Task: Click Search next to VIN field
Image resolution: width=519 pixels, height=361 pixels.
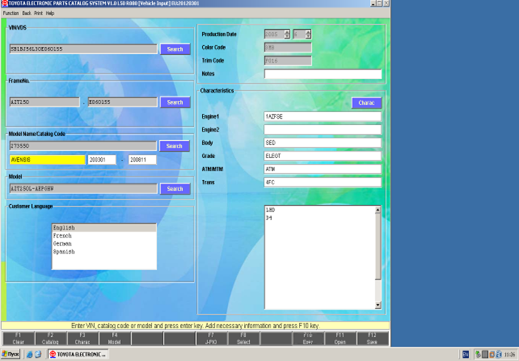Action: pyautogui.click(x=175, y=49)
